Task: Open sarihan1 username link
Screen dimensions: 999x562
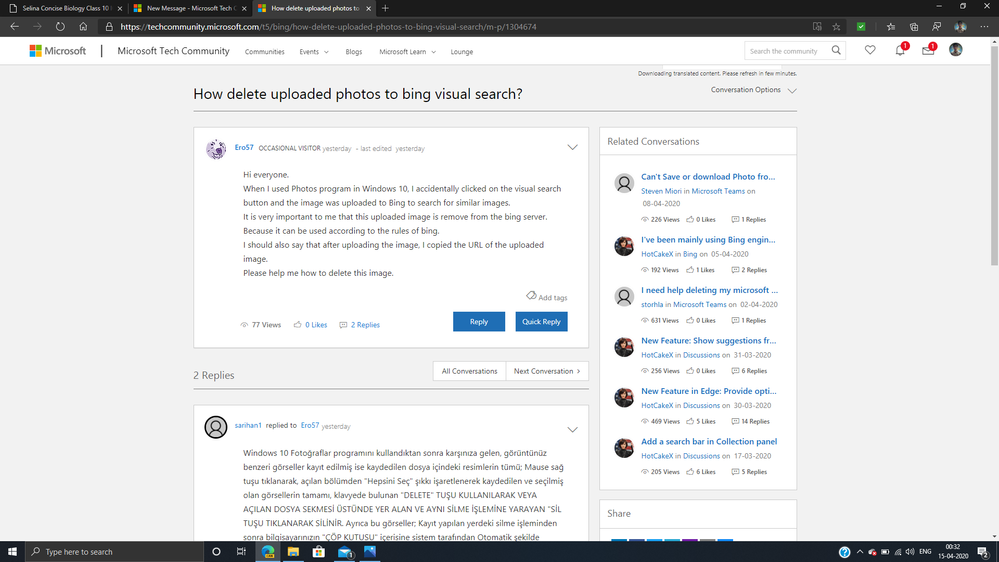Action: pos(248,425)
